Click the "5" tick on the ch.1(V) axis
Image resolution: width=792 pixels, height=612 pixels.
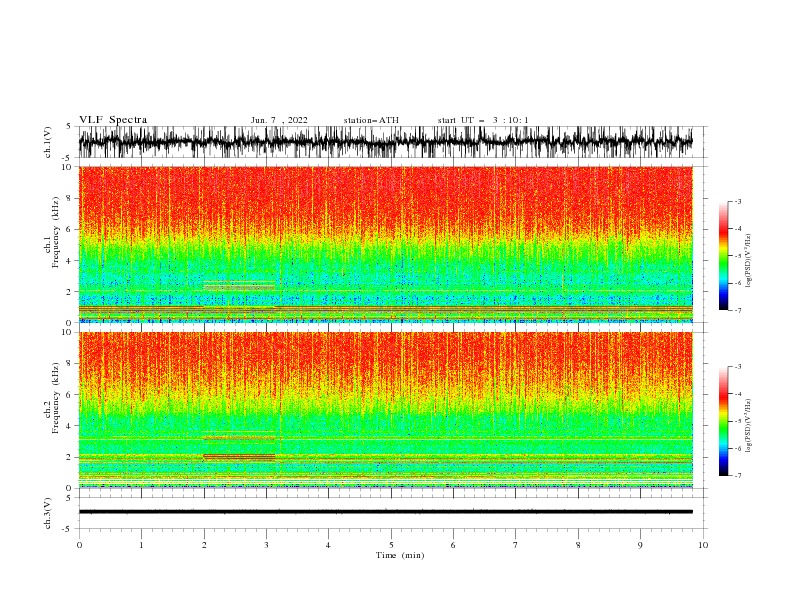(69, 126)
